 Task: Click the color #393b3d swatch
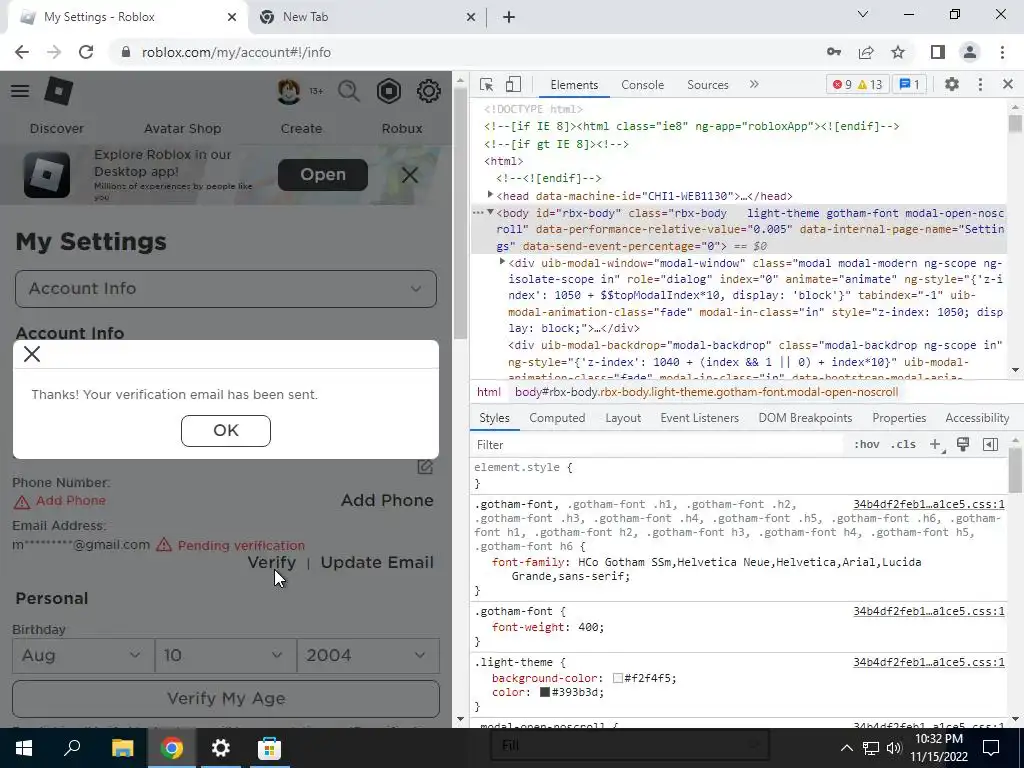[x=545, y=692]
